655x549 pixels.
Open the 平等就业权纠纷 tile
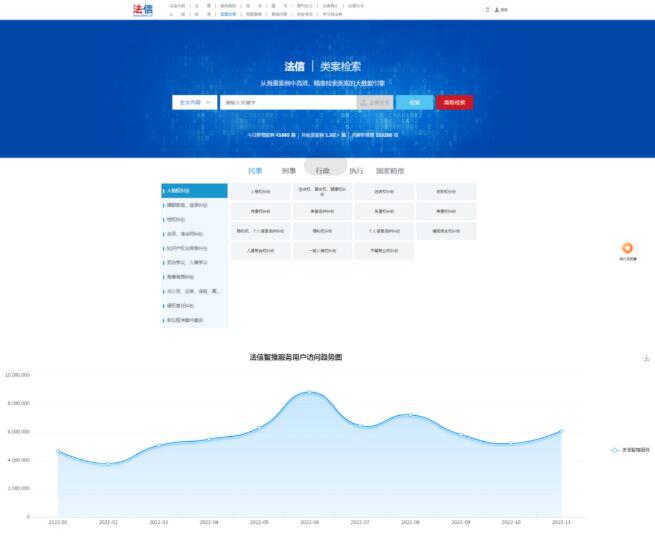(384, 251)
